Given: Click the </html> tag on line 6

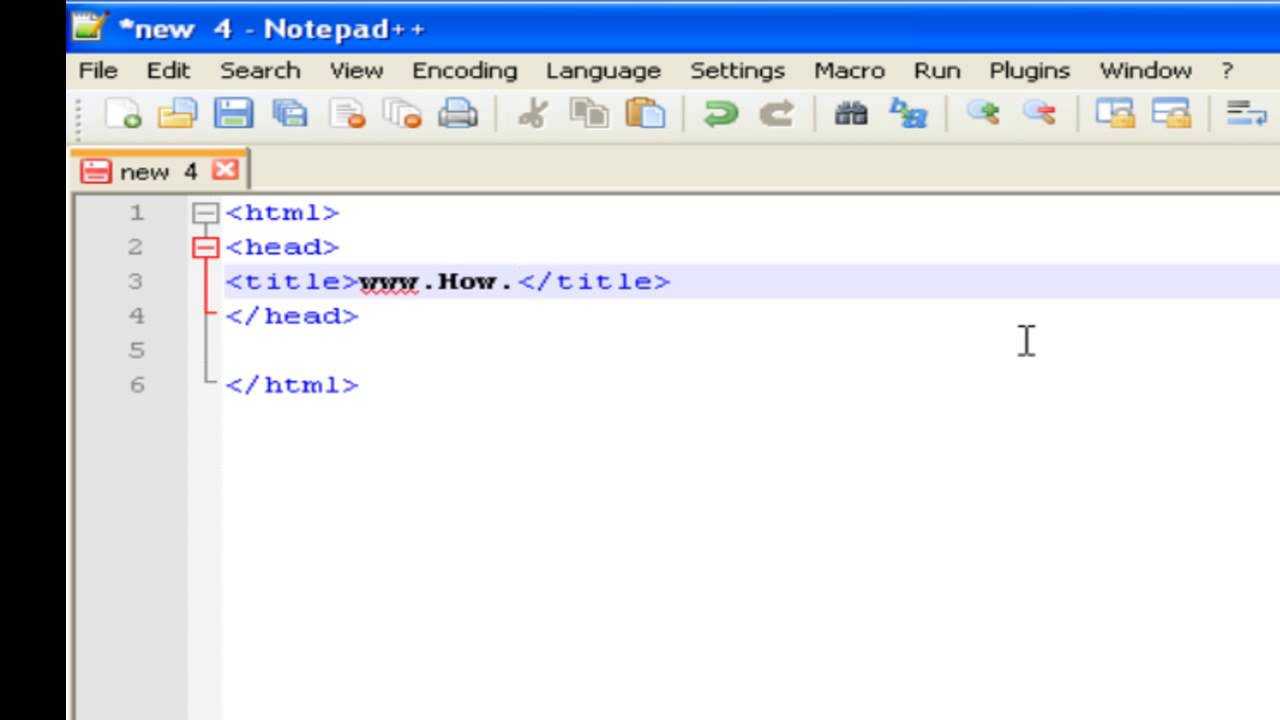Looking at the screenshot, I should 292,385.
